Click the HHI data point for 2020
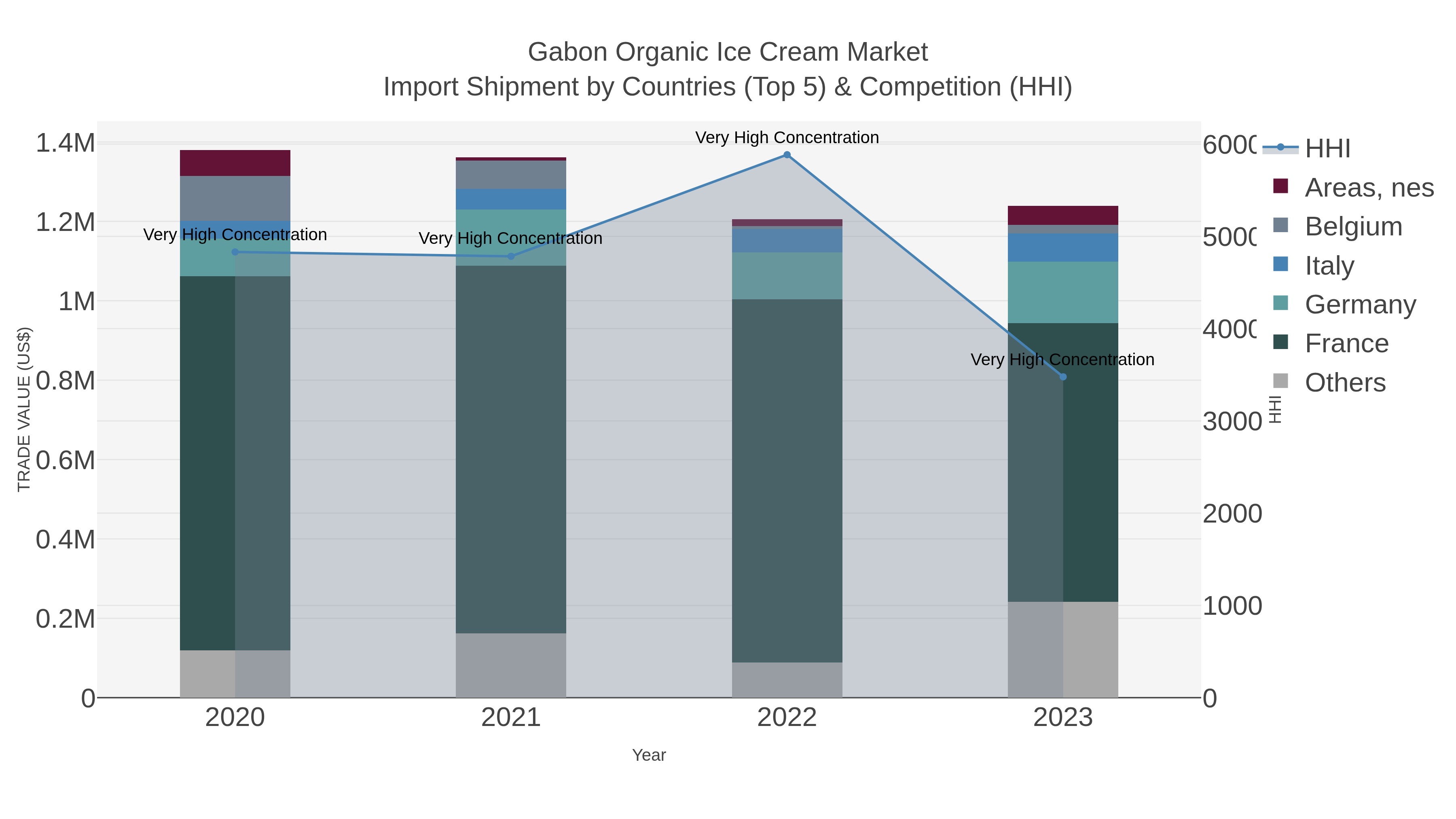This screenshot has height=819, width=1456. pyautogui.click(x=235, y=252)
